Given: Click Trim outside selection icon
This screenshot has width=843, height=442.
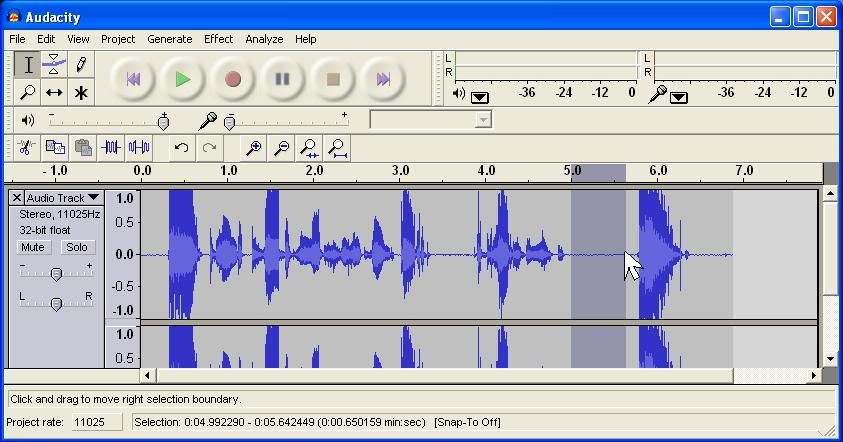Looking at the screenshot, I should tap(111, 147).
